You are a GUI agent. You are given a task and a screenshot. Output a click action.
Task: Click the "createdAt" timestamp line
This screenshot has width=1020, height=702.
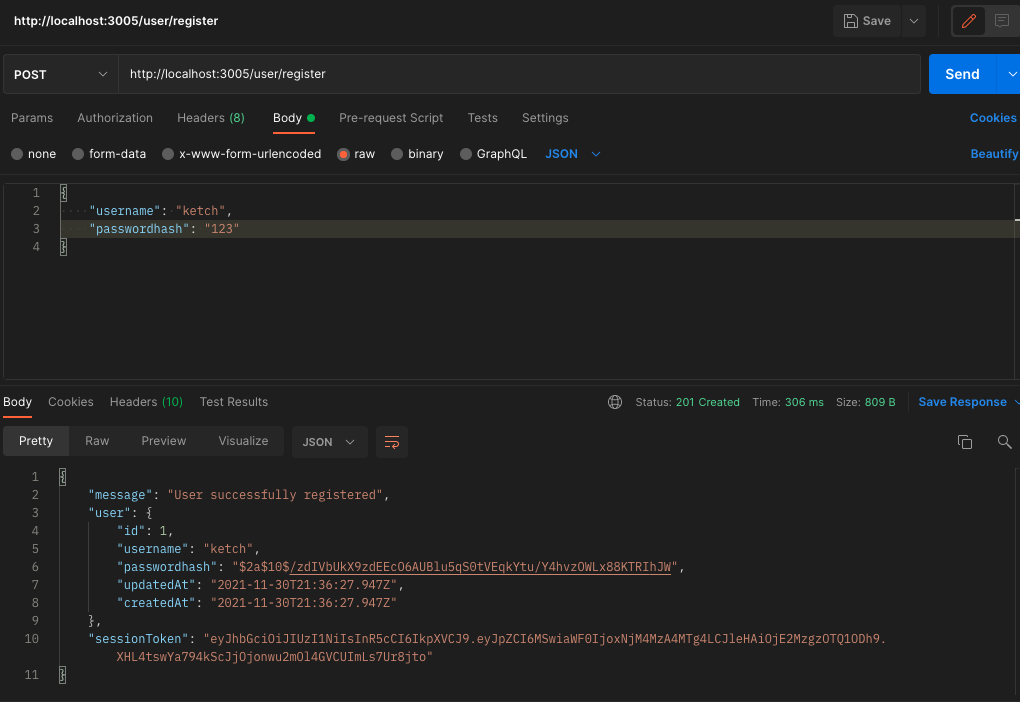point(257,603)
